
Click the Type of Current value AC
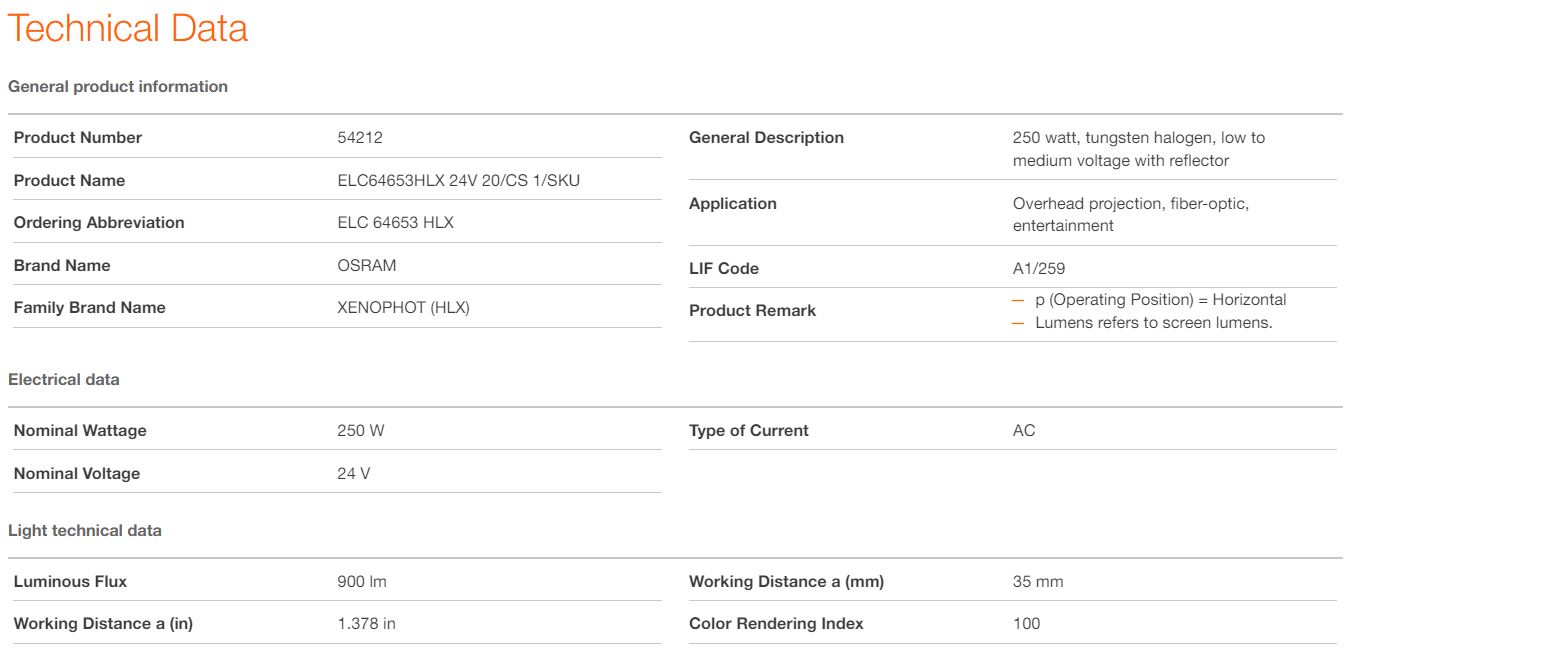(x=1024, y=430)
